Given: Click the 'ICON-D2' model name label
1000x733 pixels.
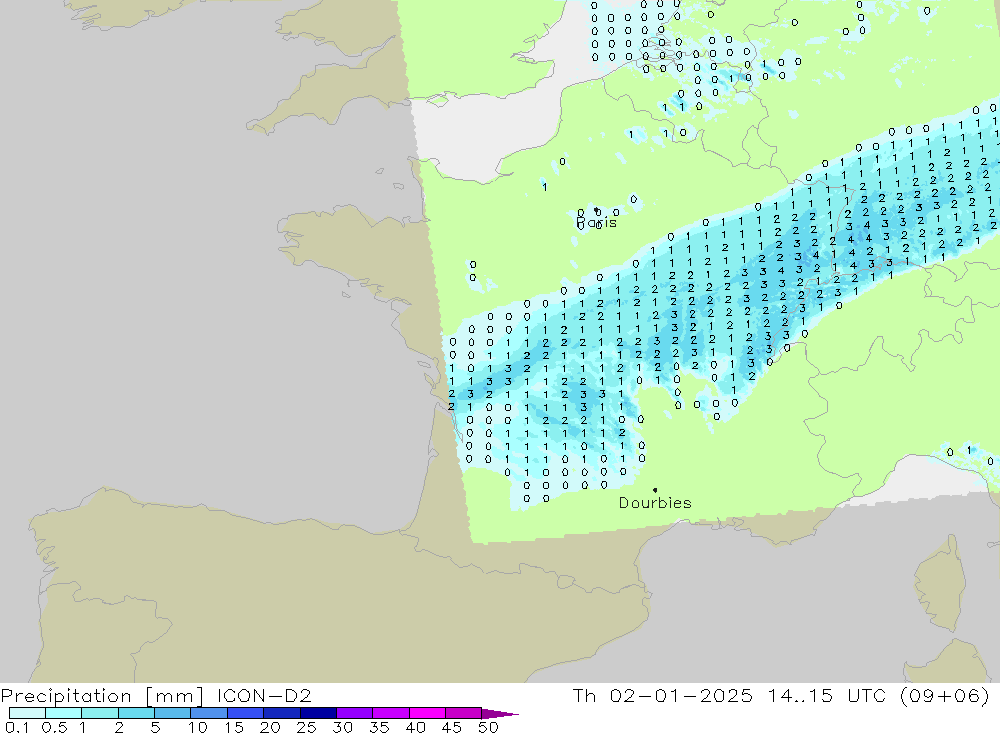Looking at the screenshot, I should [264, 695].
